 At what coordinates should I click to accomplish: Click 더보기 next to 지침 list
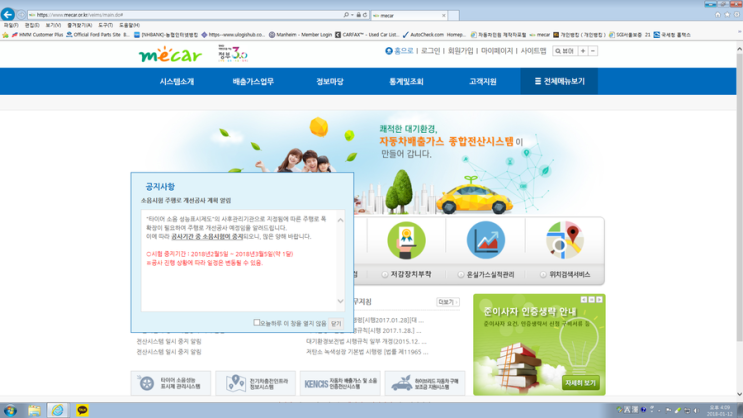point(447,302)
